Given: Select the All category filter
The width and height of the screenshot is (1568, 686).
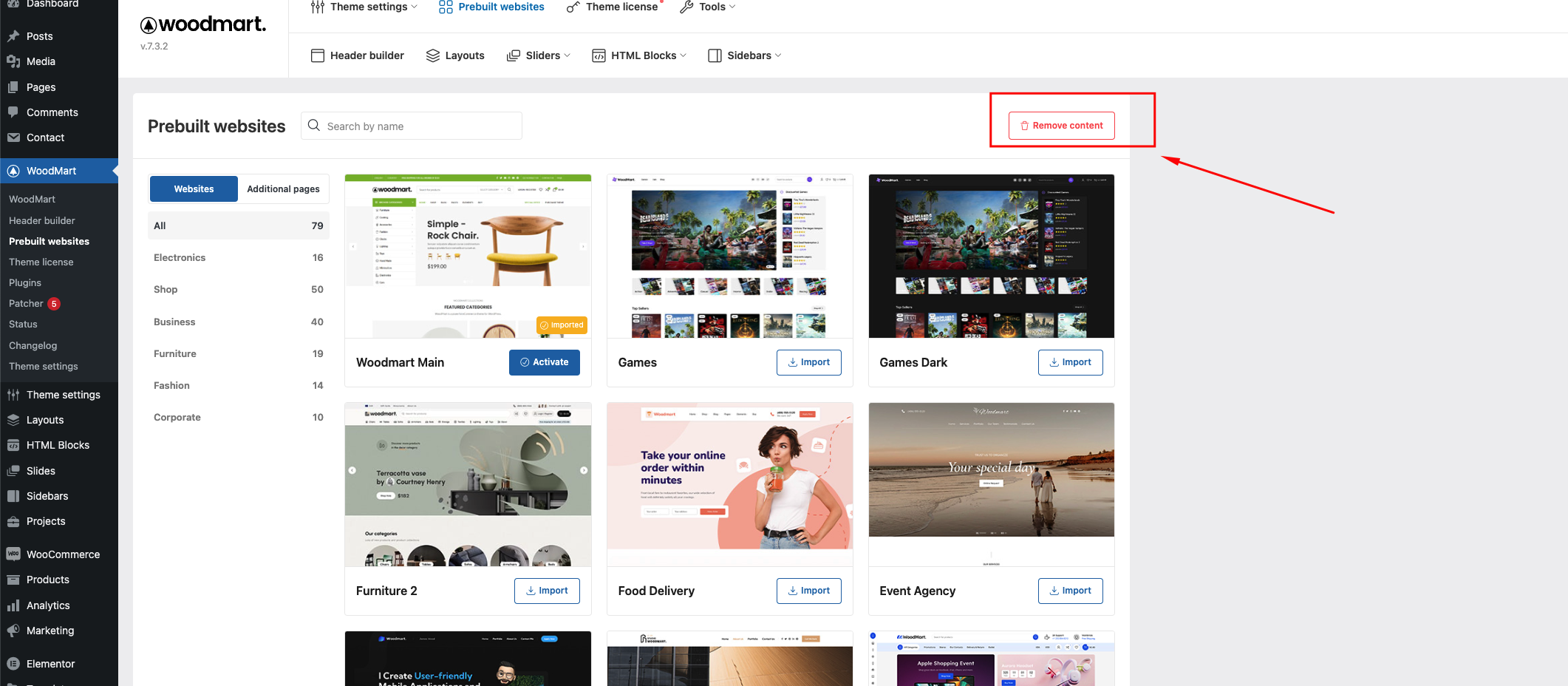Looking at the screenshot, I should point(238,225).
